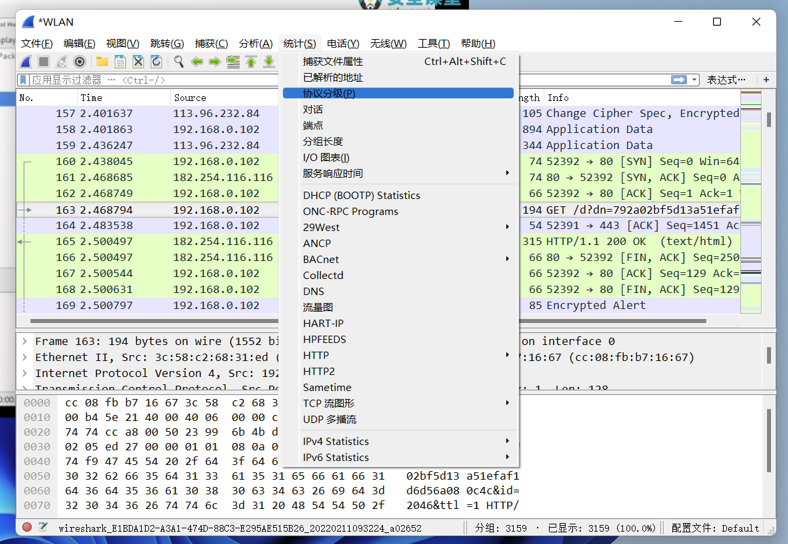The width and height of the screenshot is (788, 544).
Task: Choose UDP 多播流 menu item
Action: (399, 419)
